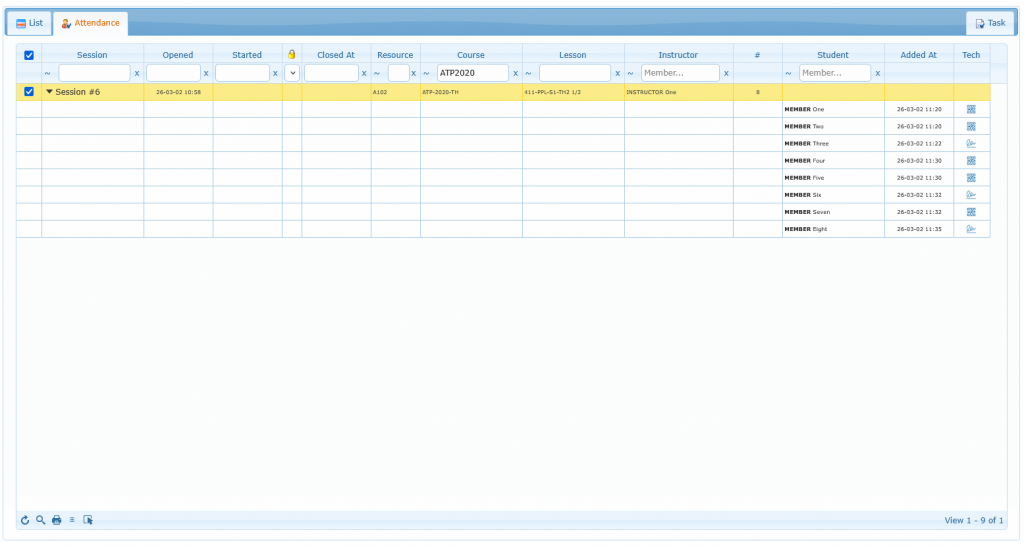Switch to the List tab
The width and height of the screenshot is (1024, 547).
tap(29, 22)
